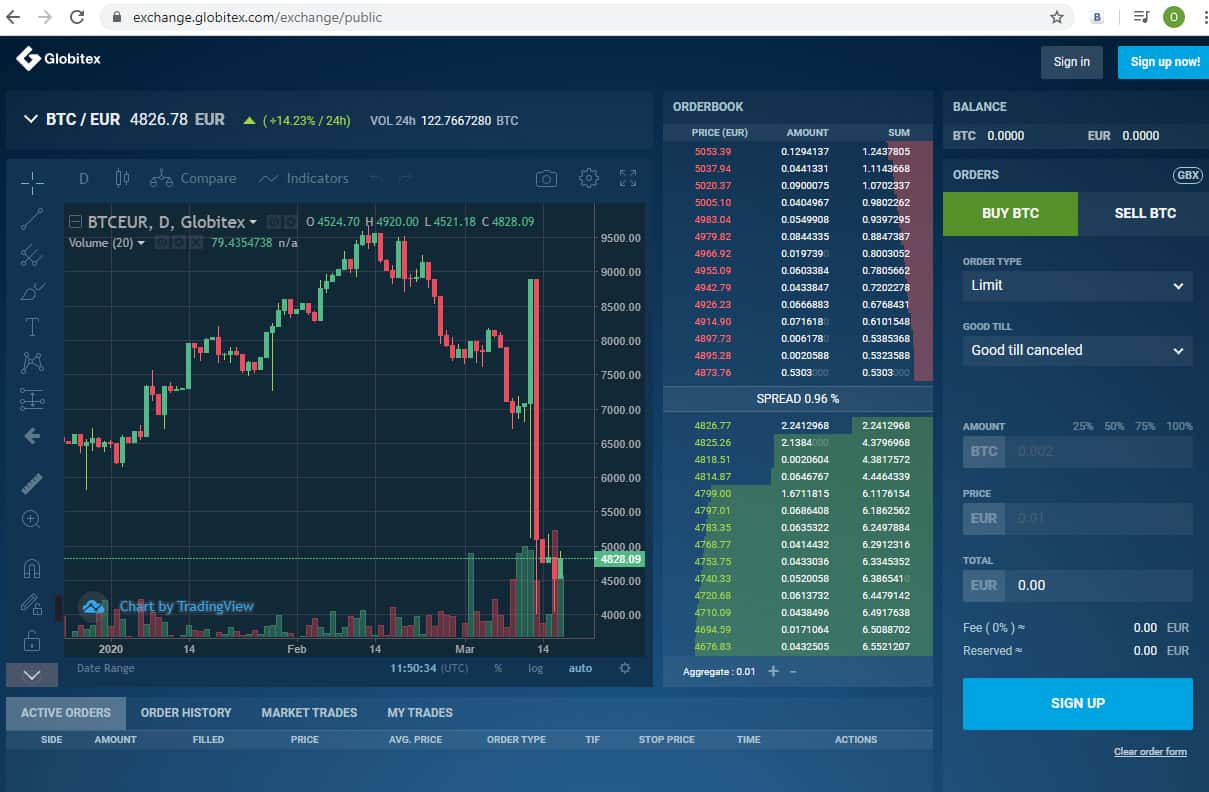Click the EUR total input field
Image resolution: width=1209 pixels, height=792 pixels.
click(1099, 585)
